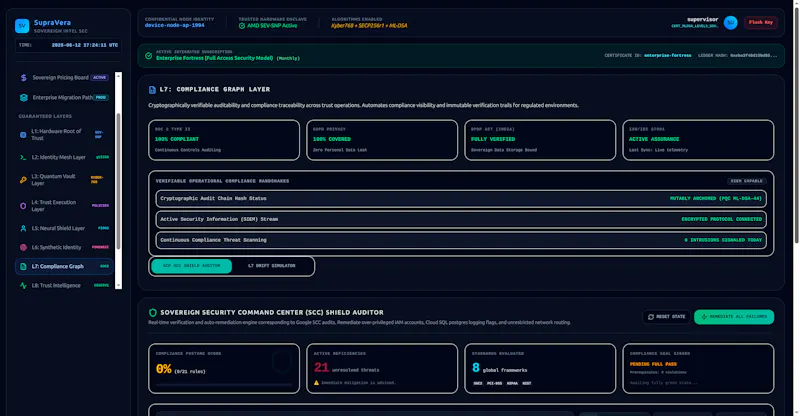Open Sovereign Pricing Board in sidebar
Image resolution: width=800 pixels, height=416 pixels.
click(64, 78)
